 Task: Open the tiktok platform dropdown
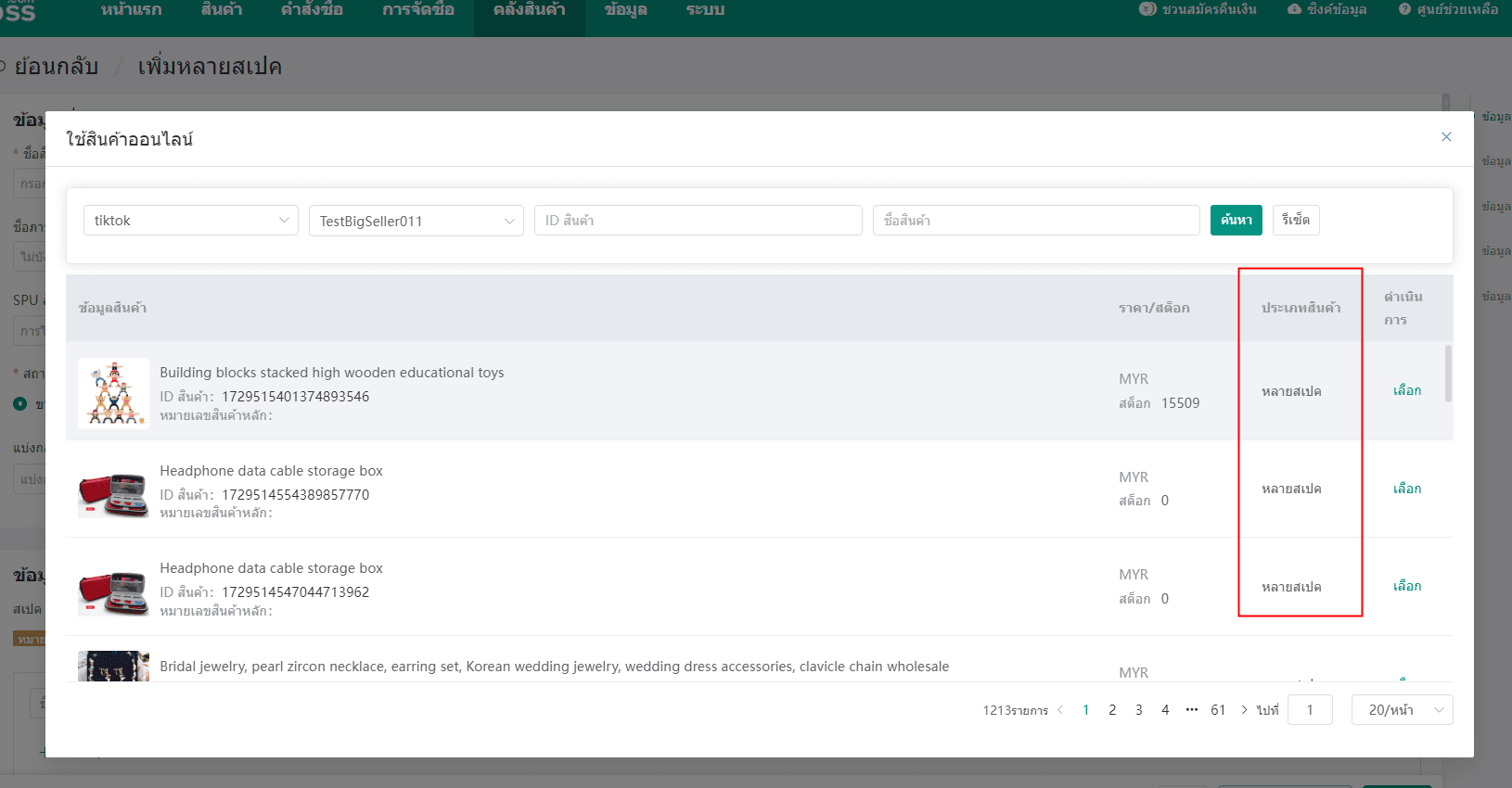191,221
